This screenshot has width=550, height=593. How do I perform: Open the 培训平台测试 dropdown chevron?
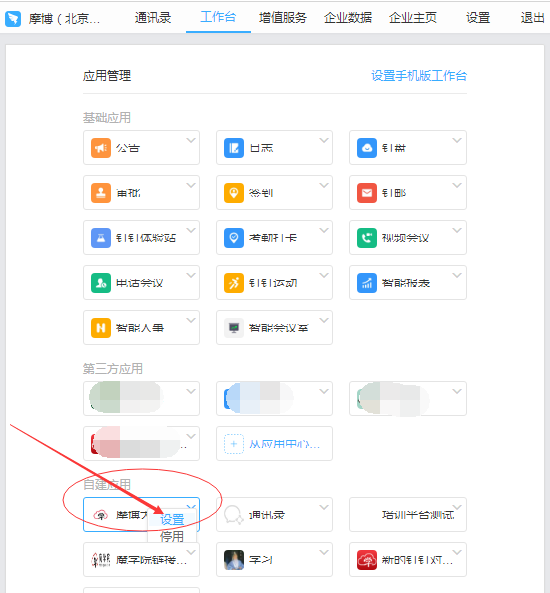457,507
